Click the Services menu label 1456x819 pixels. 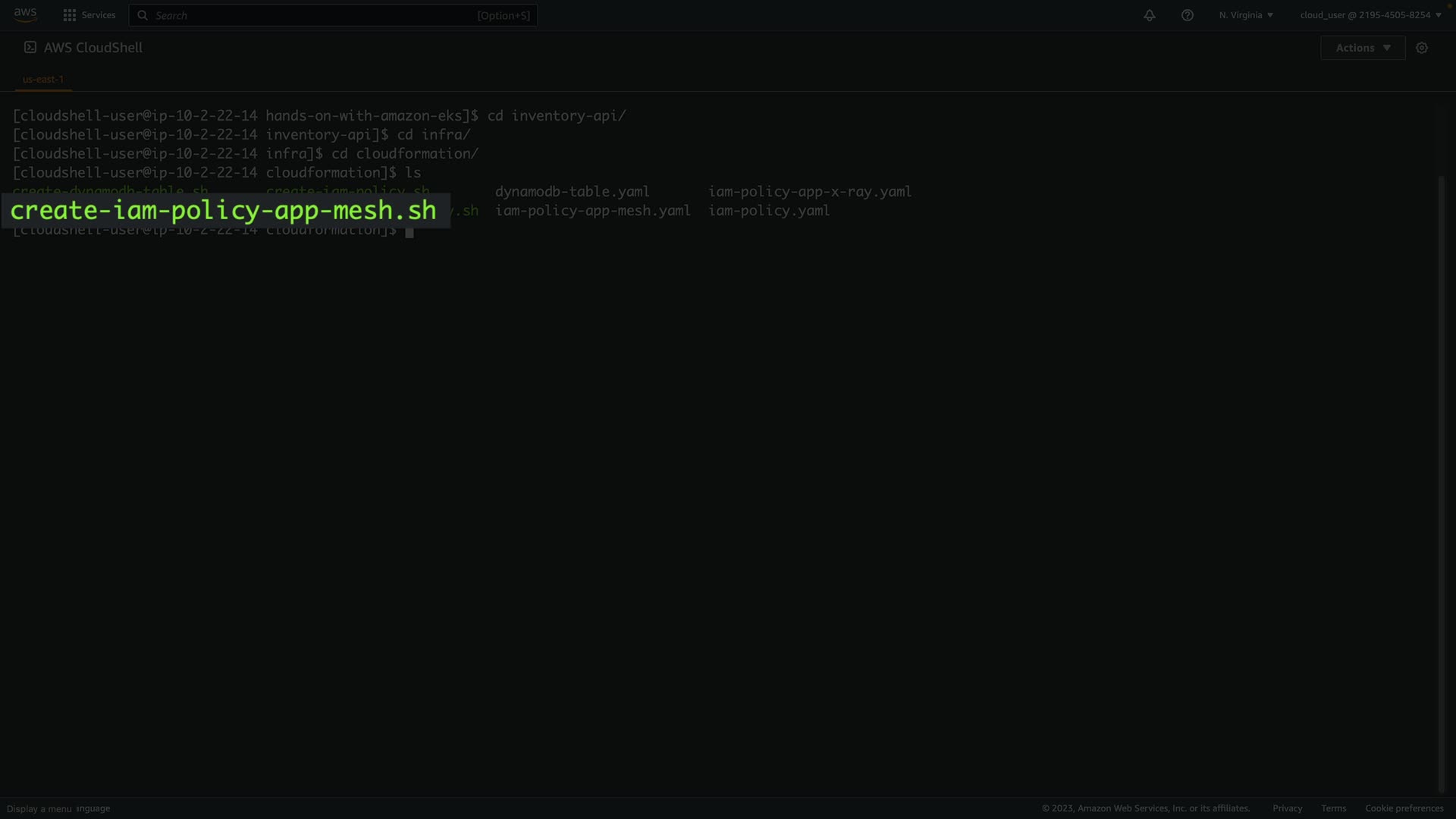point(99,15)
